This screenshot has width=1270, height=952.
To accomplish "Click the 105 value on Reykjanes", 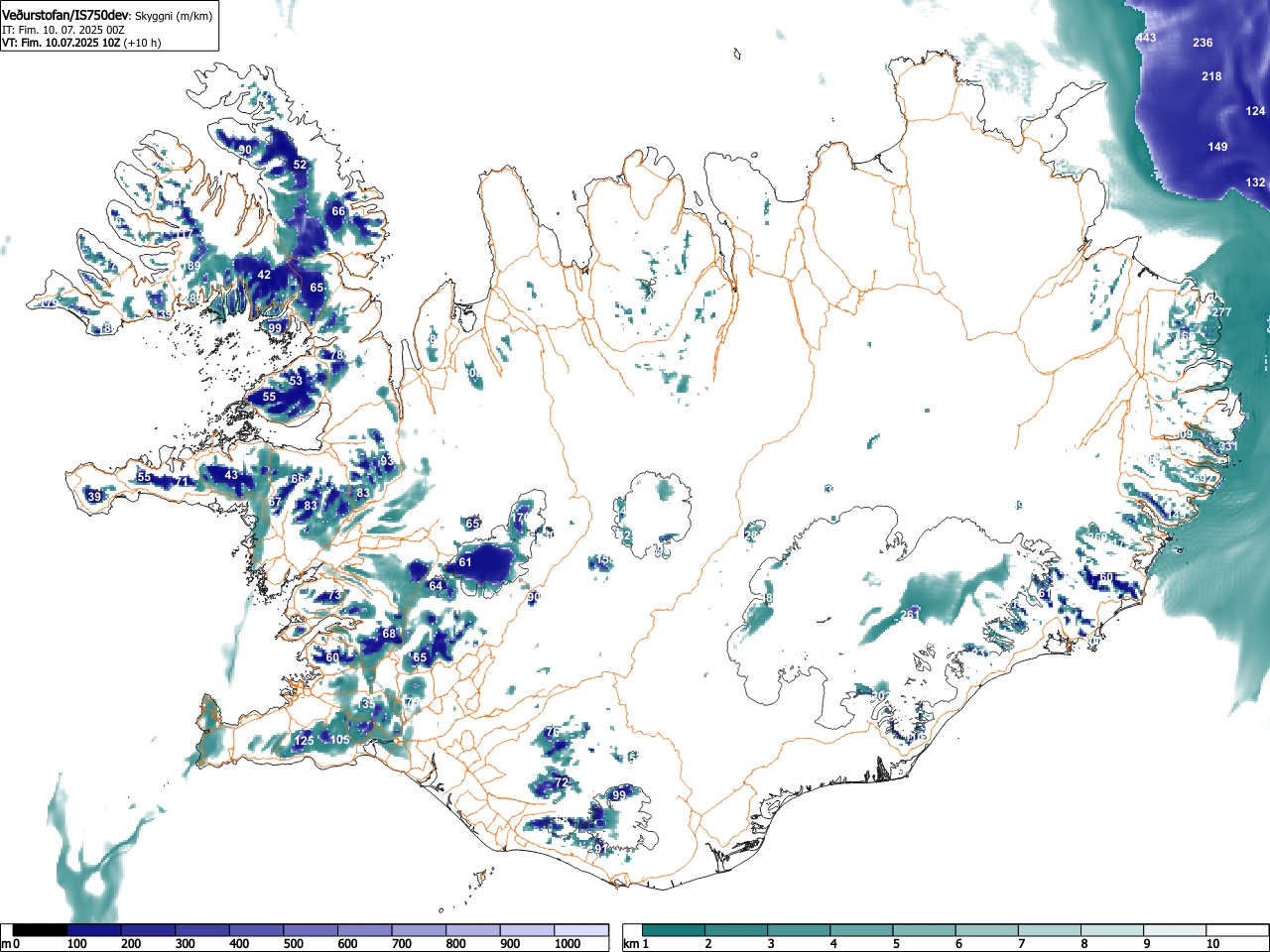I will point(339,740).
